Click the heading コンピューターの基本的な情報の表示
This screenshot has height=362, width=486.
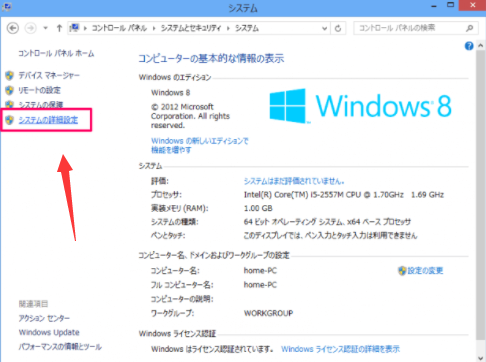coord(211,59)
